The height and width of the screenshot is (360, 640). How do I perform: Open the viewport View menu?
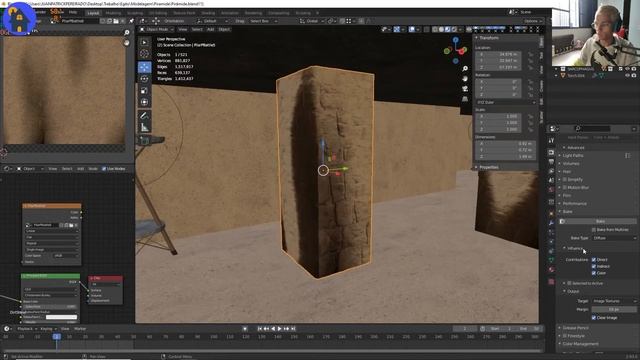pos(182,29)
